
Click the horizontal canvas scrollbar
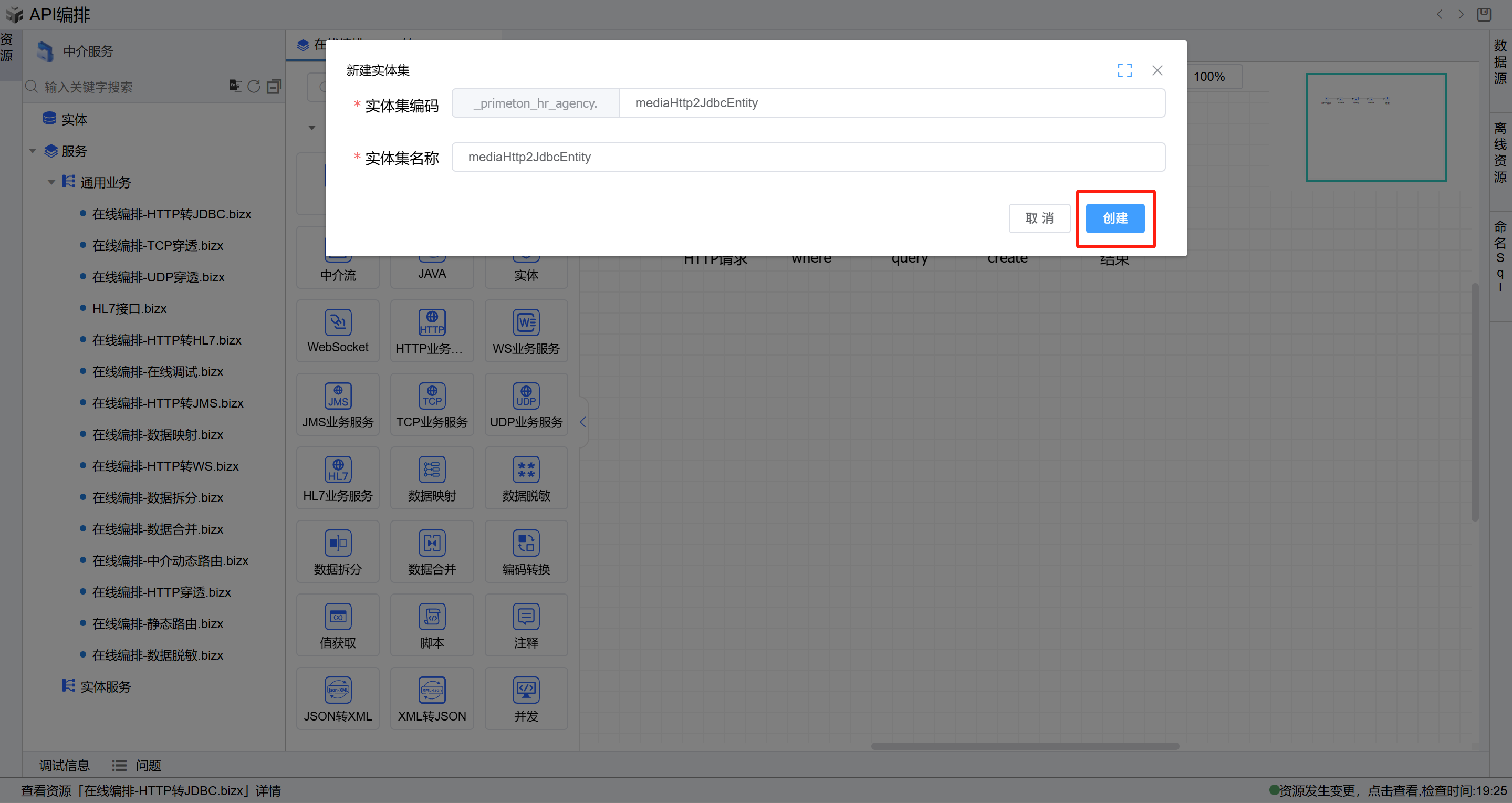1024,746
